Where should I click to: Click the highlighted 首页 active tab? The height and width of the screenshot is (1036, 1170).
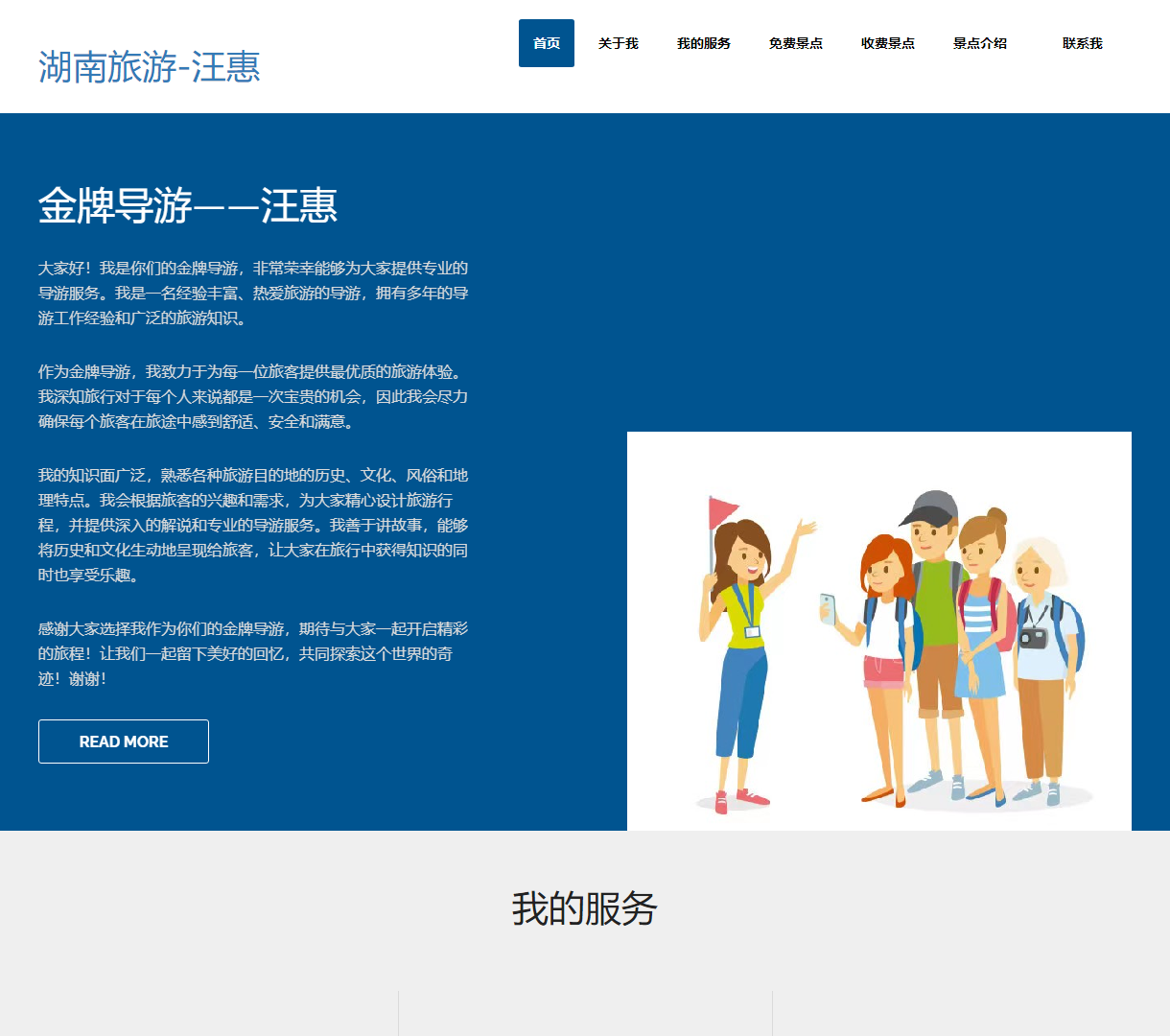point(546,42)
